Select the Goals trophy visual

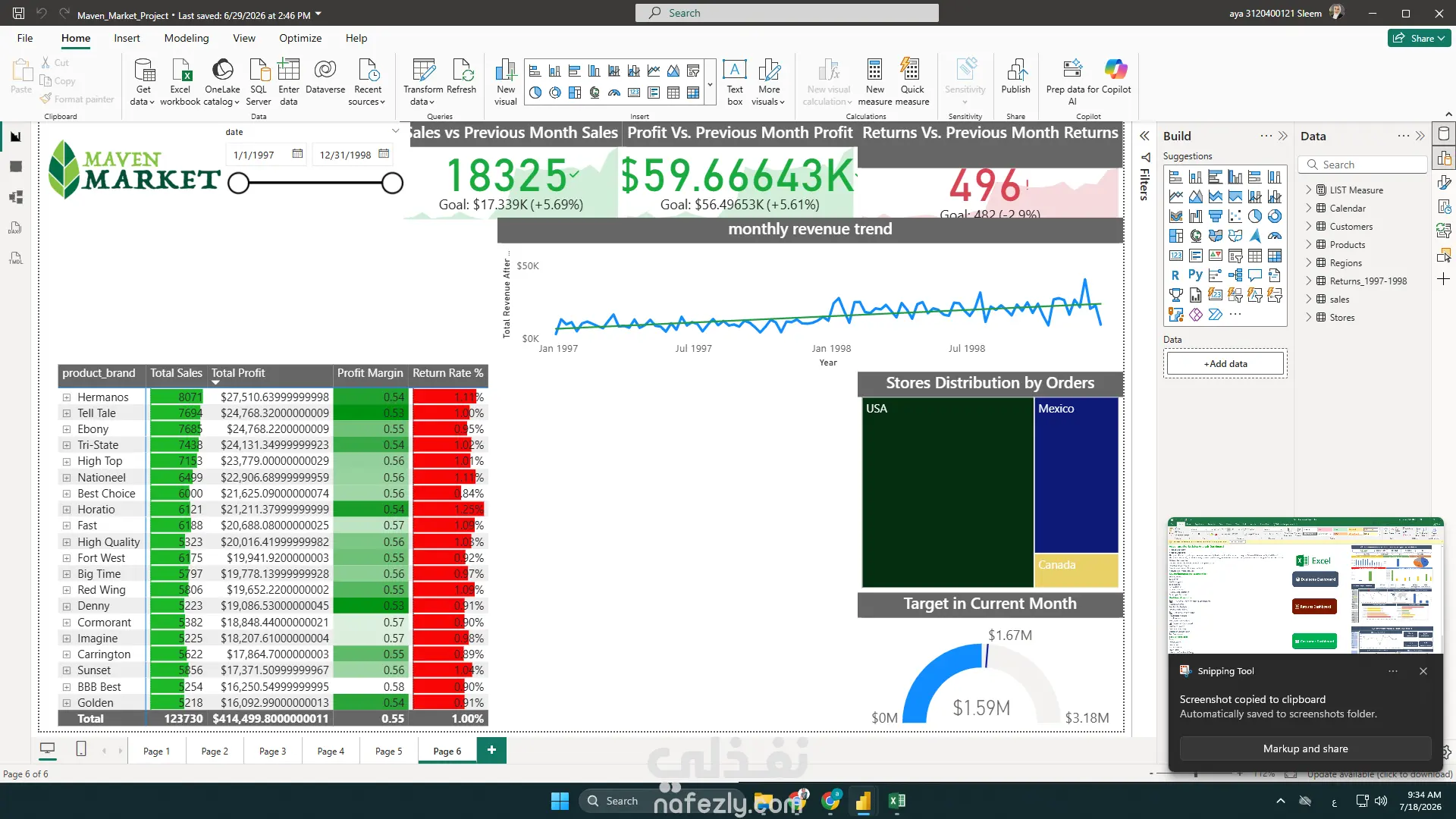coord(1175,295)
